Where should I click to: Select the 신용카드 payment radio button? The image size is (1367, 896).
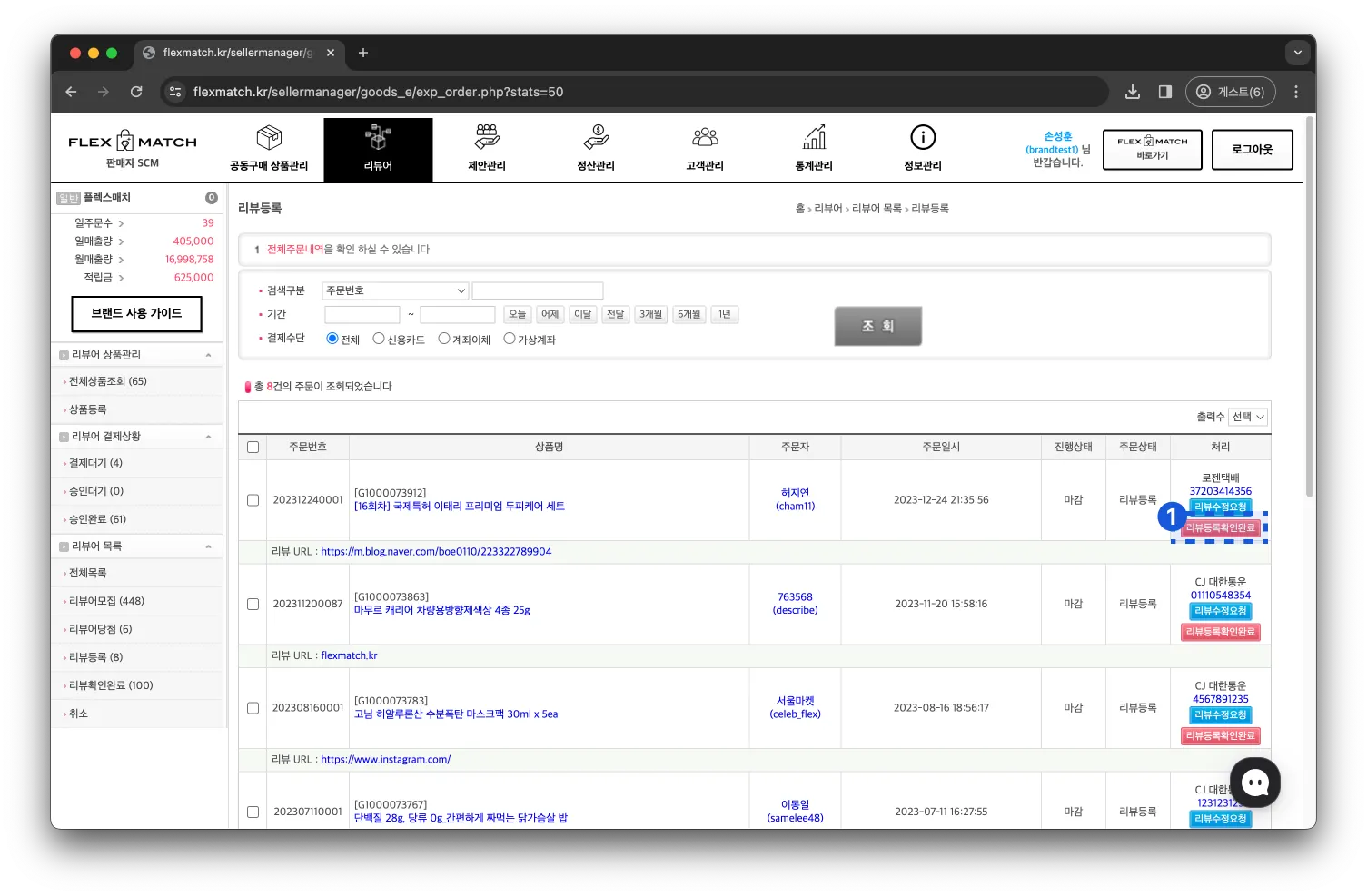click(379, 339)
